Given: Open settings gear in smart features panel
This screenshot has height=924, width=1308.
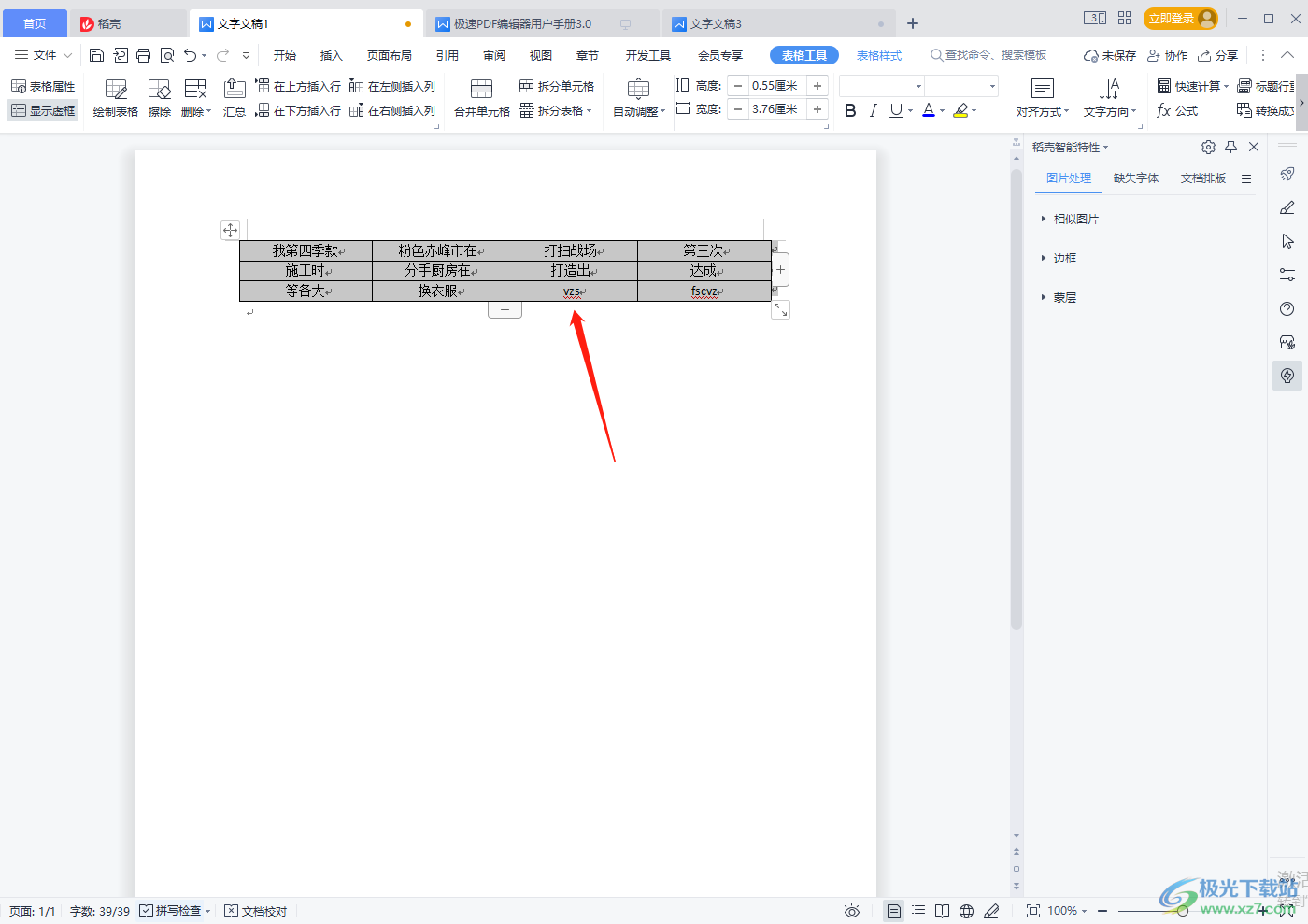Looking at the screenshot, I should (x=1208, y=147).
